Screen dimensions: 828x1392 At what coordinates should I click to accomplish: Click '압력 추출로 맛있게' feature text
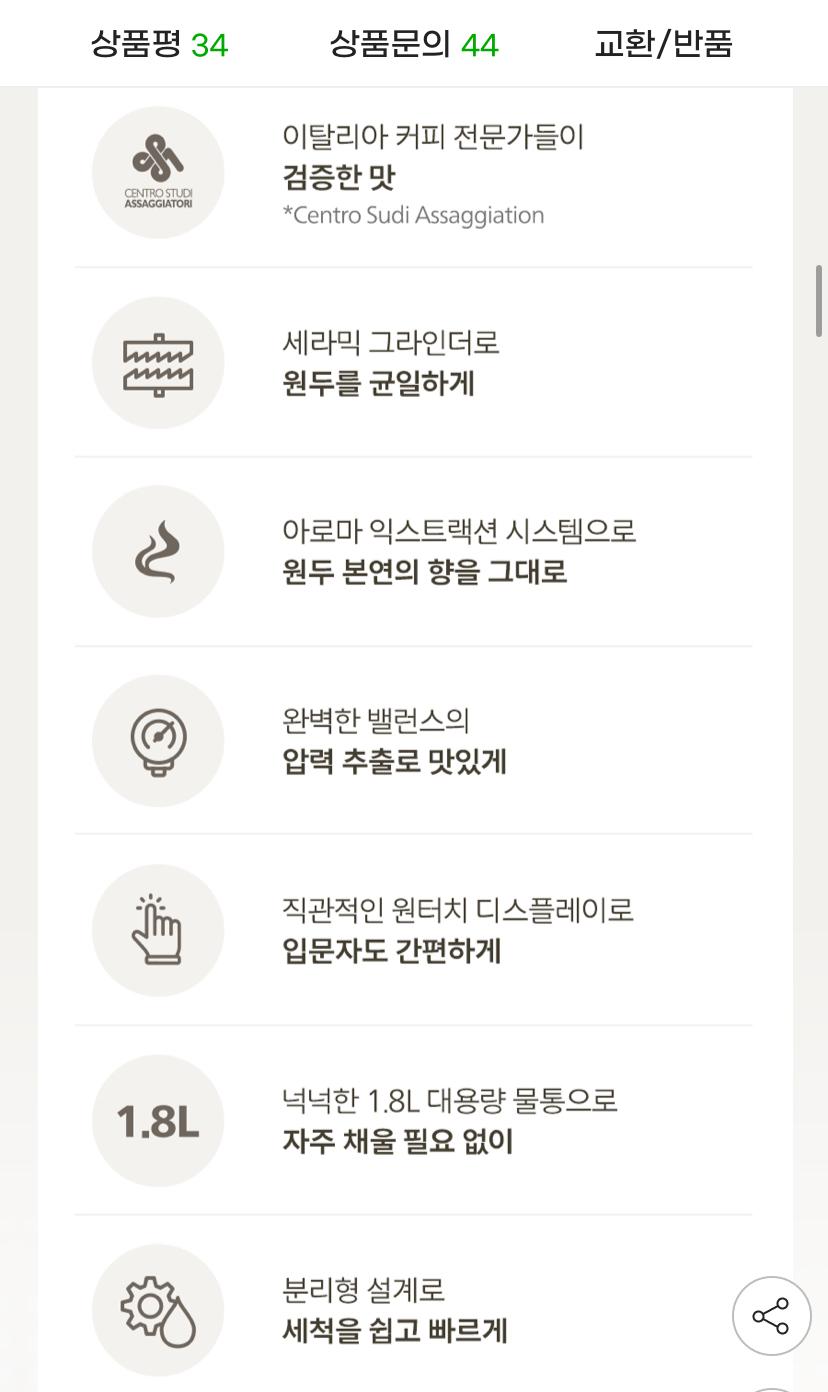tap(394, 762)
